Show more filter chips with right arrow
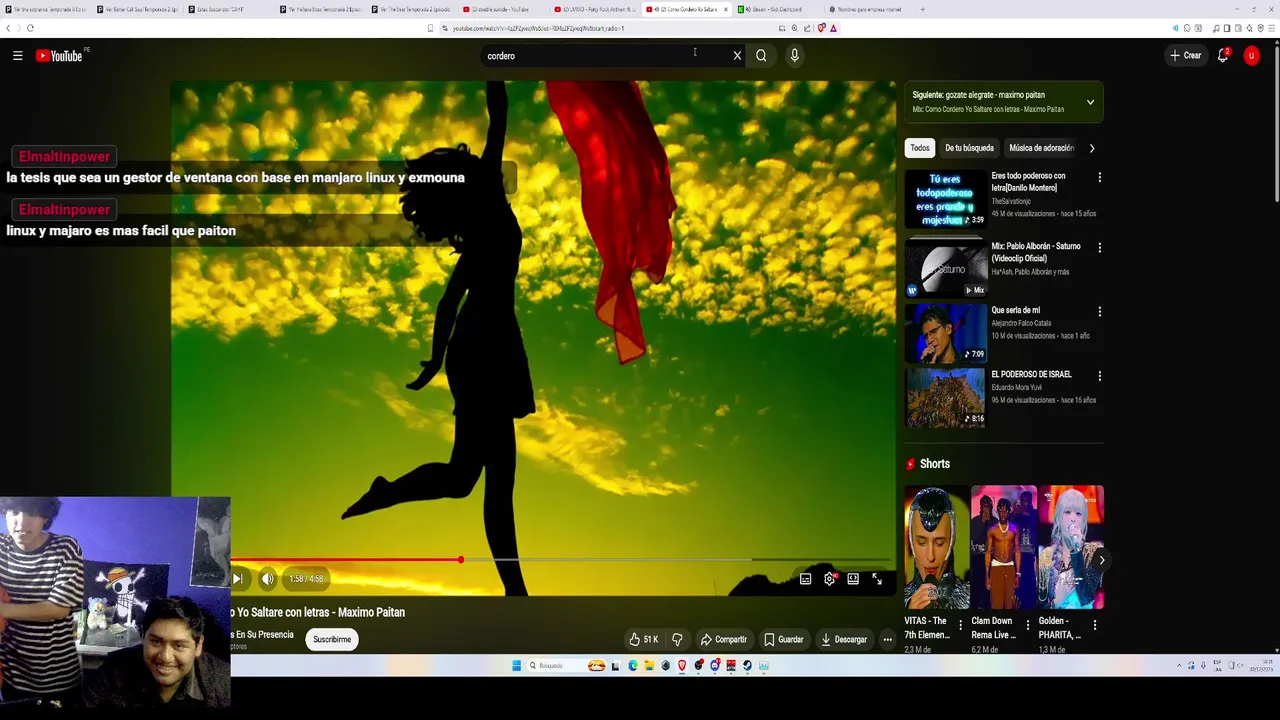The image size is (1280, 720). pos(1091,148)
